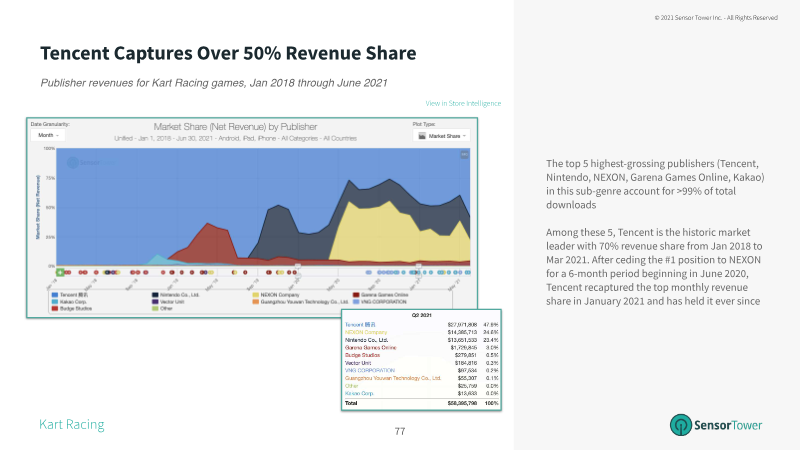This screenshot has height=450, width=800.
Task: Click the plot type area chart icon
Action: pyautogui.click(x=422, y=136)
